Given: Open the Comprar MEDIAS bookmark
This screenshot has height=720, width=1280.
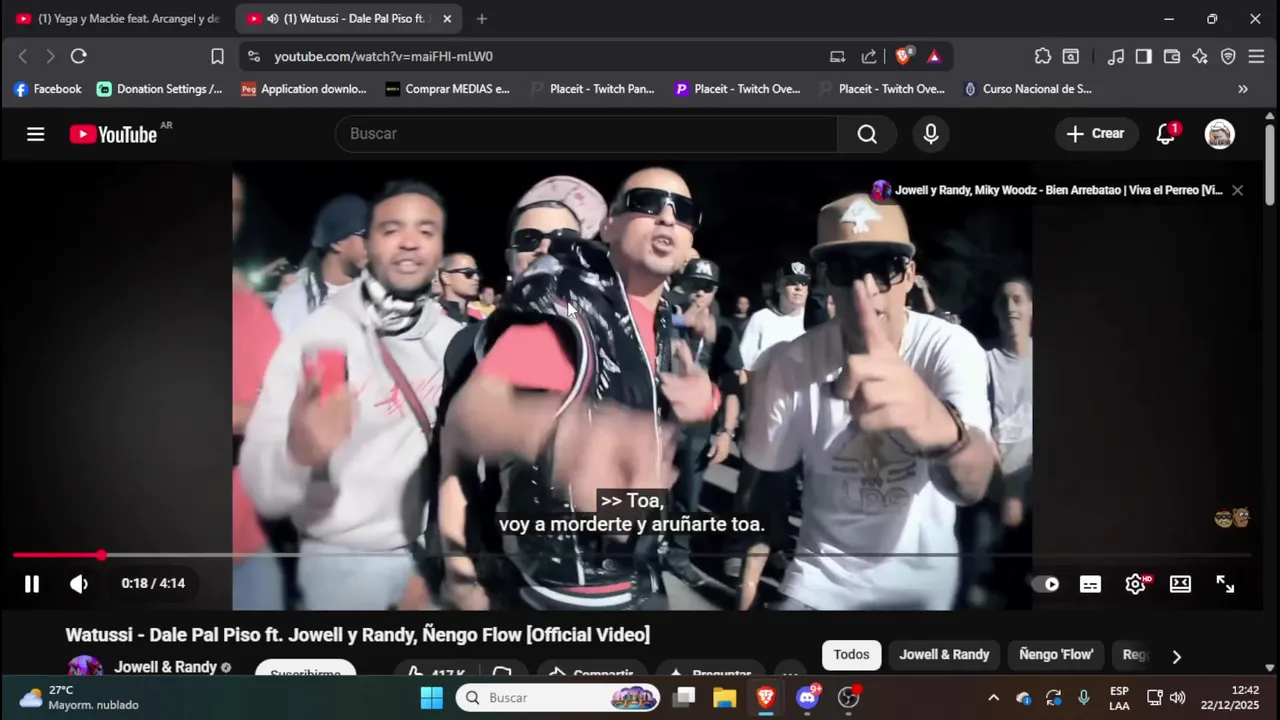Looking at the screenshot, I should point(448,89).
